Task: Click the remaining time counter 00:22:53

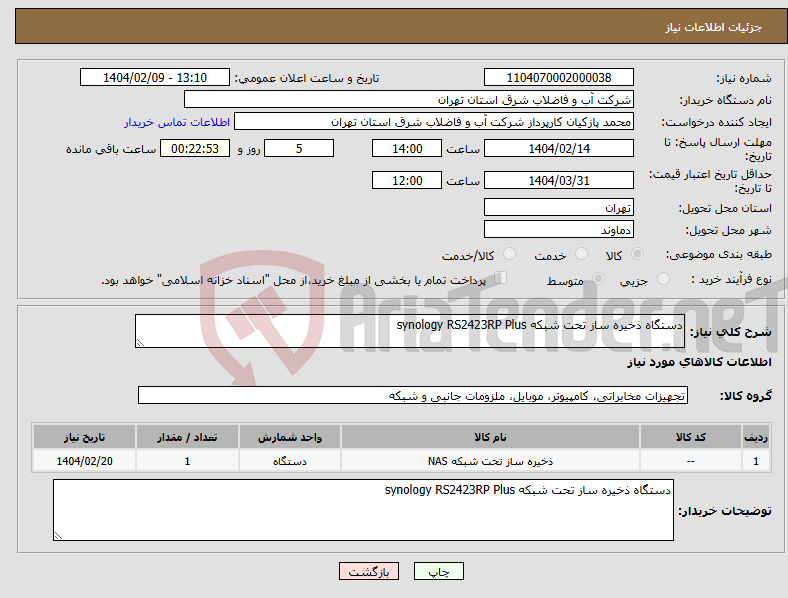Action: pos(195,148)
